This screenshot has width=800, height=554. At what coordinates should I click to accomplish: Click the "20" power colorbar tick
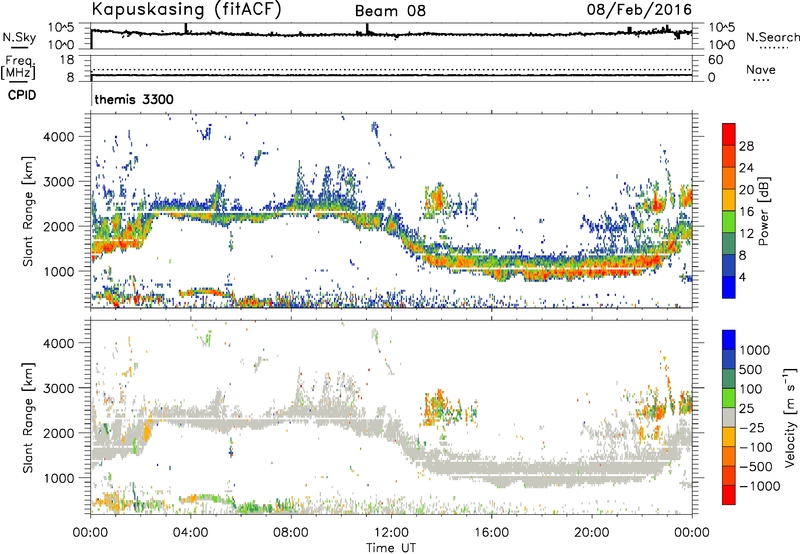pos(746,190)
